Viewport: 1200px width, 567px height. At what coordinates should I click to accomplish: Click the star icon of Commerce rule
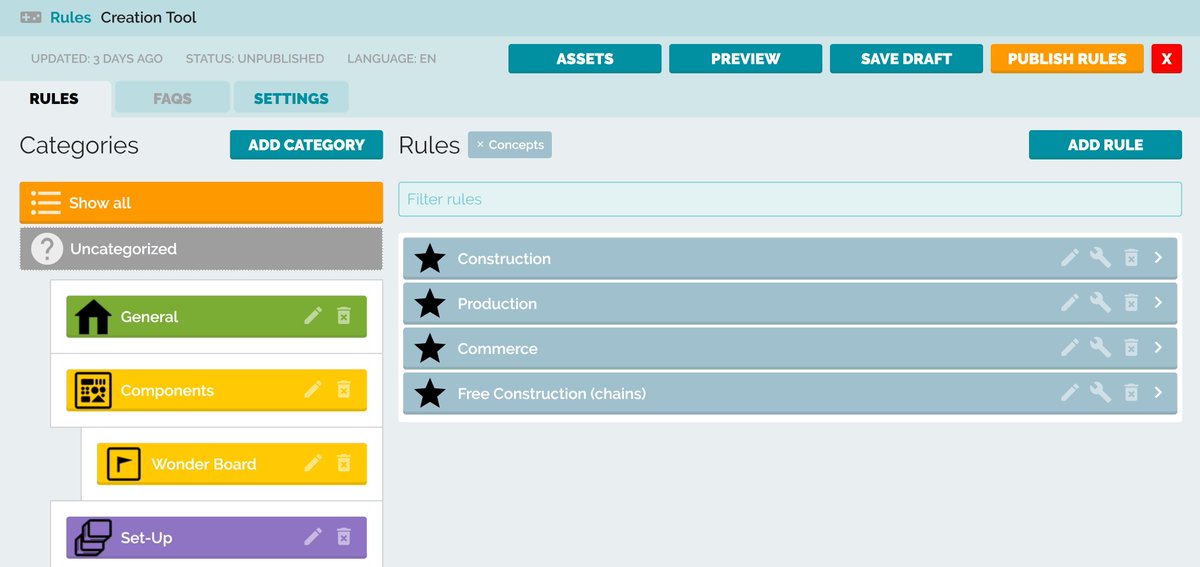coord(430,348)
